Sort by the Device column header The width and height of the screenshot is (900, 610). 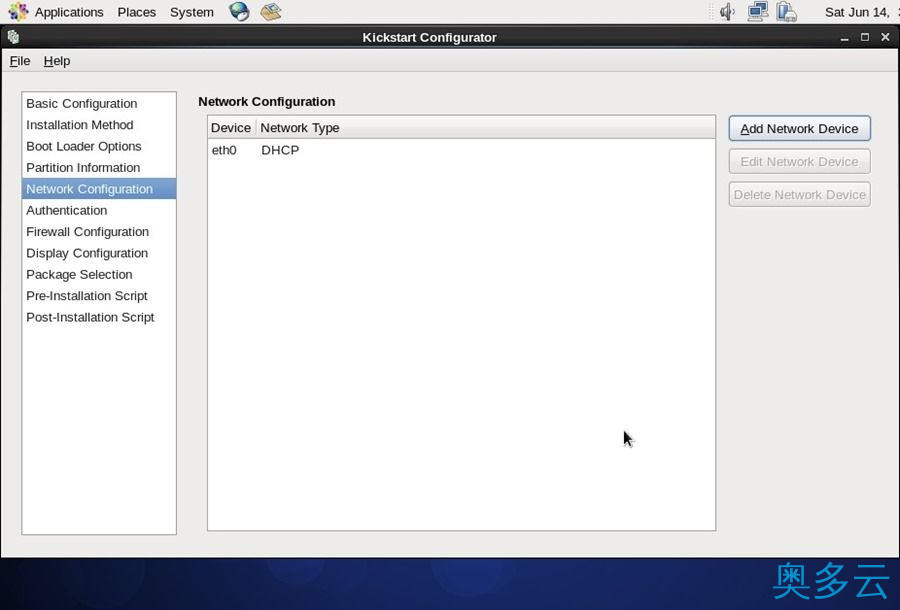[231, 127]
